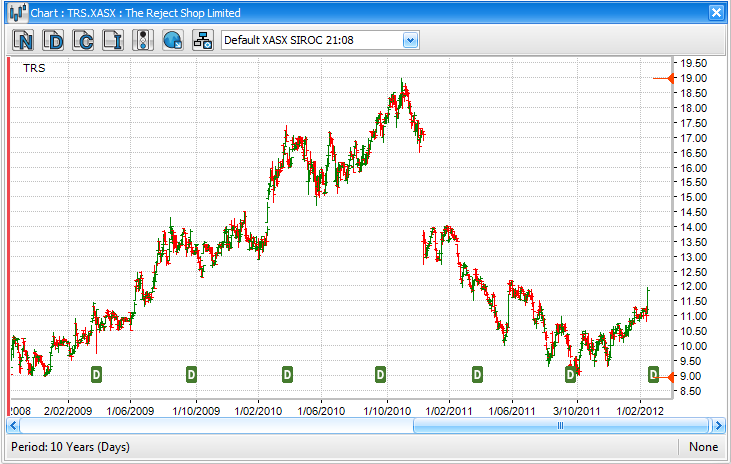This screenshot has height=464, width=731.
Task: Click the D marker just after 1/02/2010
Action: pos(287,374)
